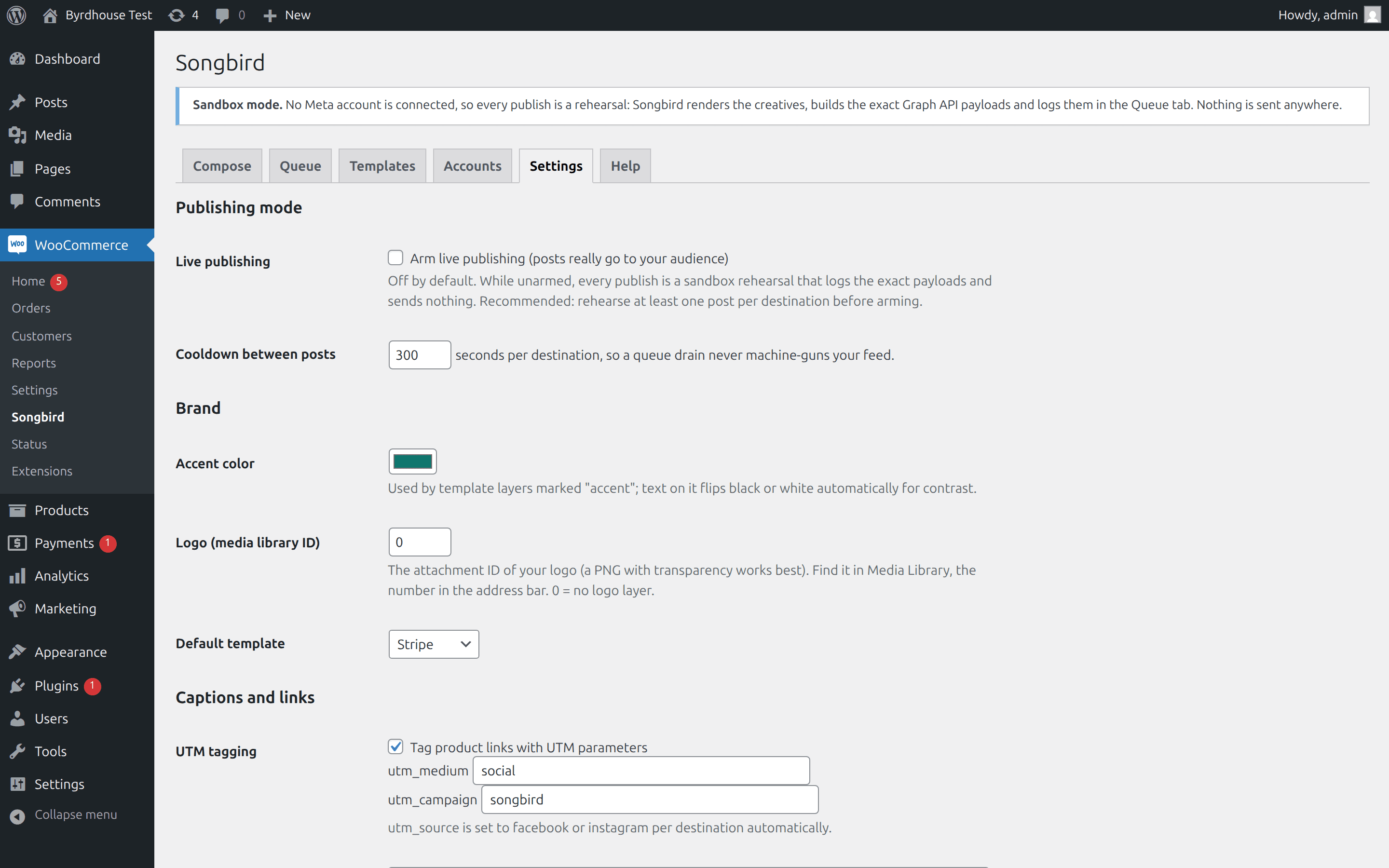Click the Payments dollar icon
The image size is (1389, 868).
coord(18,543)
